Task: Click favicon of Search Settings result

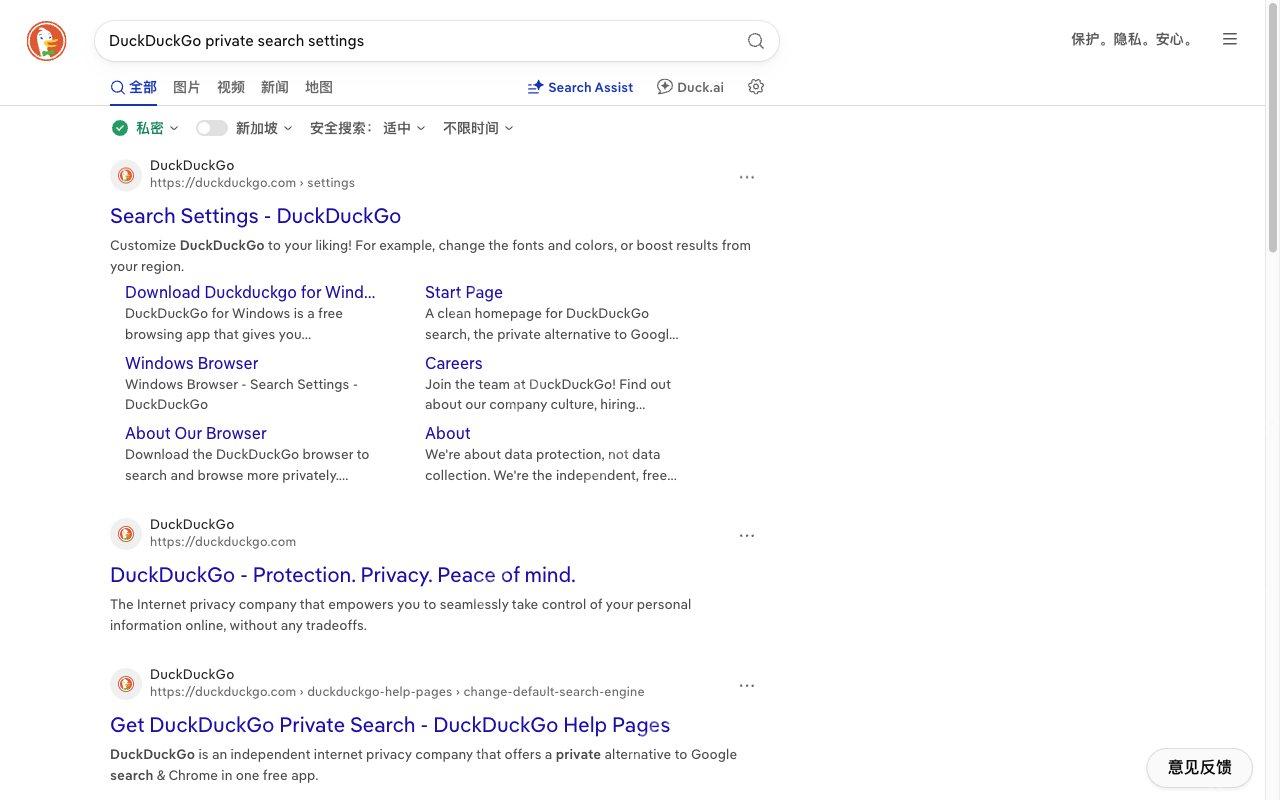Action: [126, 175]
